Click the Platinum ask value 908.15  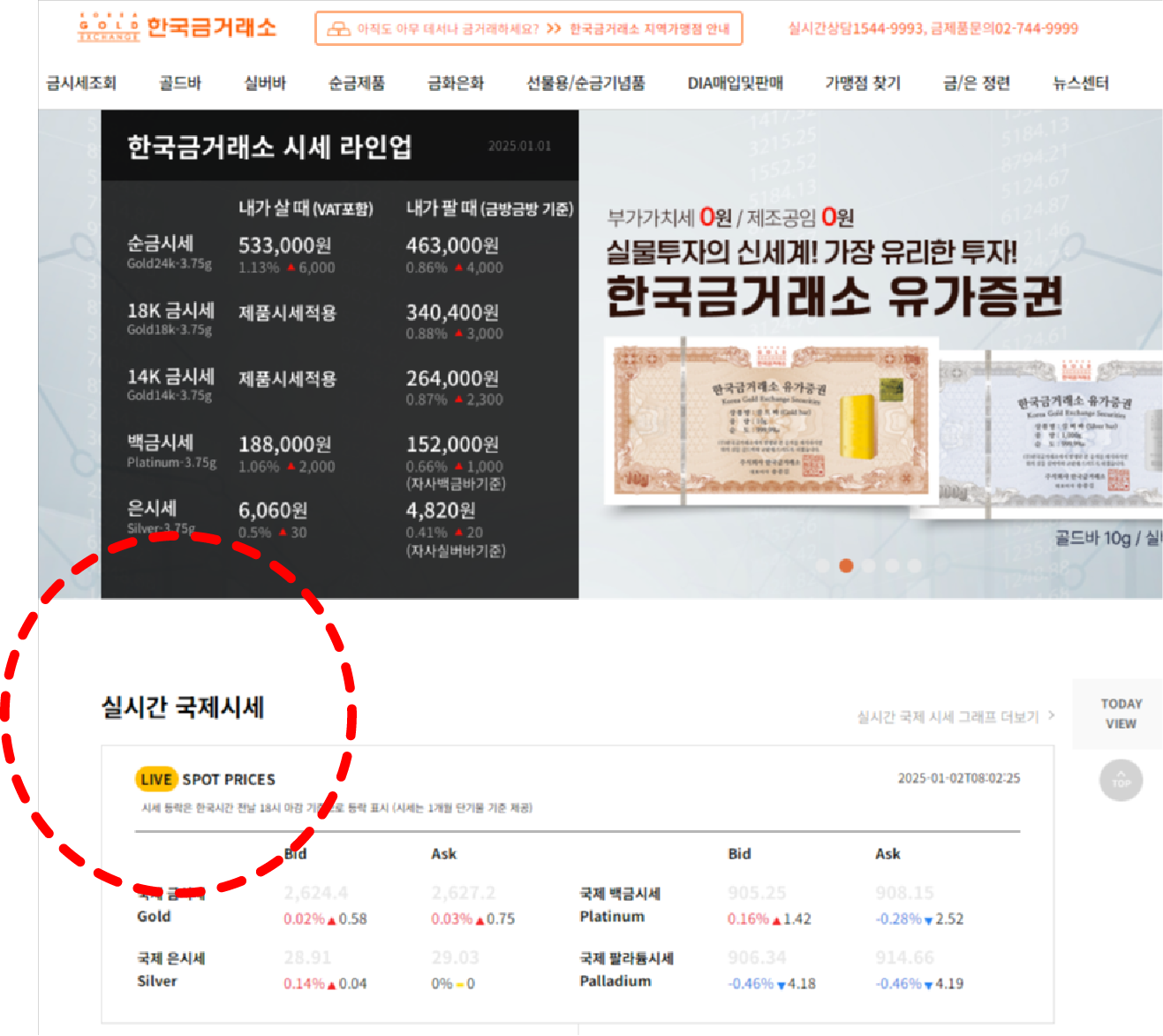[x=904, y=893]
